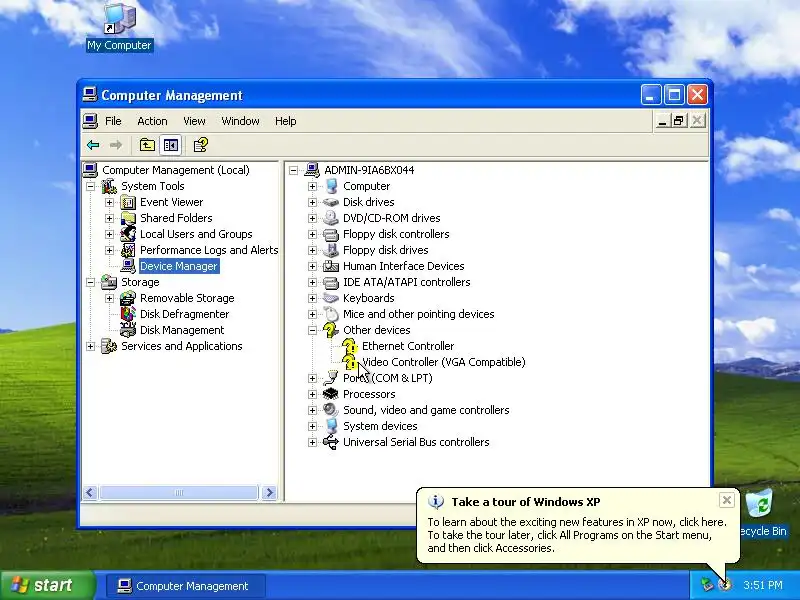The image size is (800, 600).
Task: Click the Event Viewer icon in tree
Action: [x=128, y=203]
